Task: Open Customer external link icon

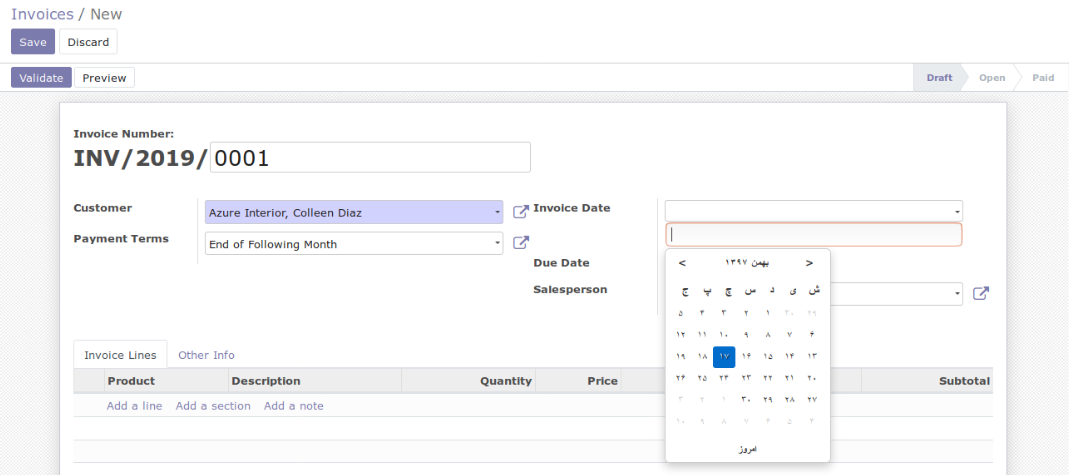Action: coord(521,212)
